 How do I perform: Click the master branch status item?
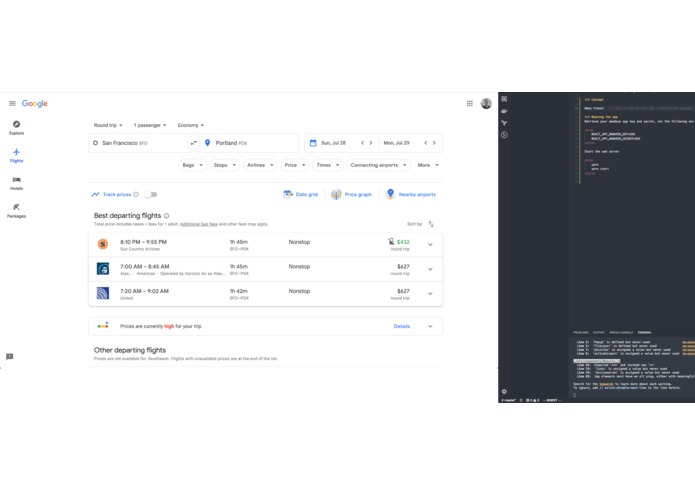509,400
